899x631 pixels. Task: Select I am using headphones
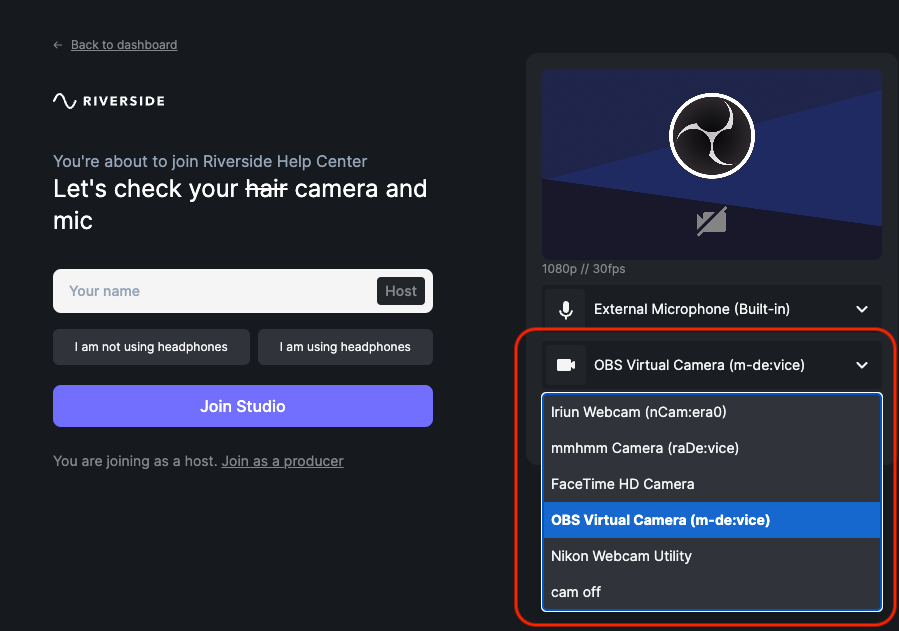point(345,347)
